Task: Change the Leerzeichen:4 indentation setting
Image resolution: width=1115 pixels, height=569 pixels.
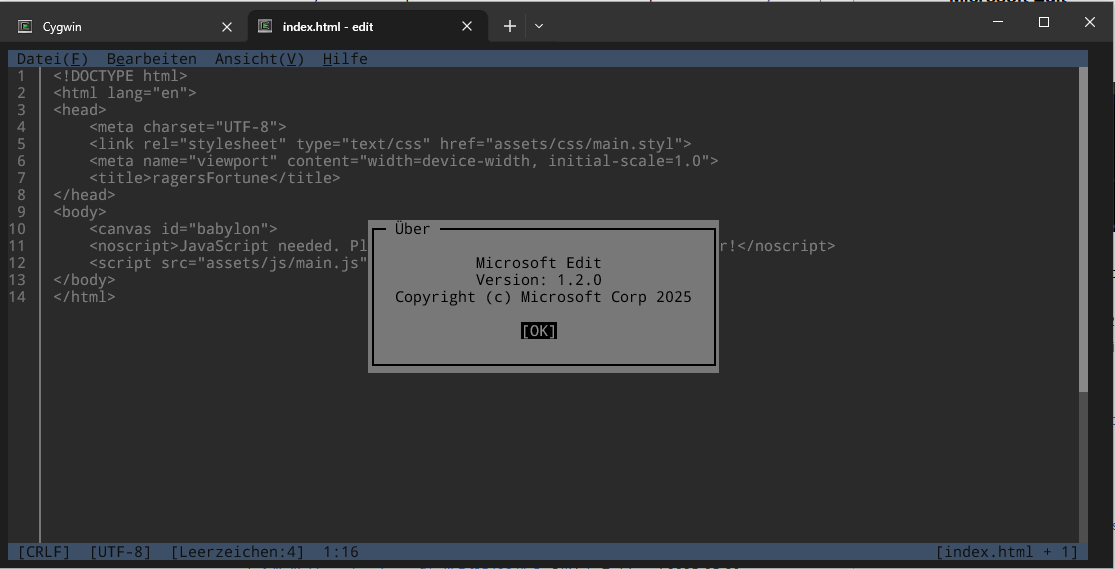Action: (237, 552)
